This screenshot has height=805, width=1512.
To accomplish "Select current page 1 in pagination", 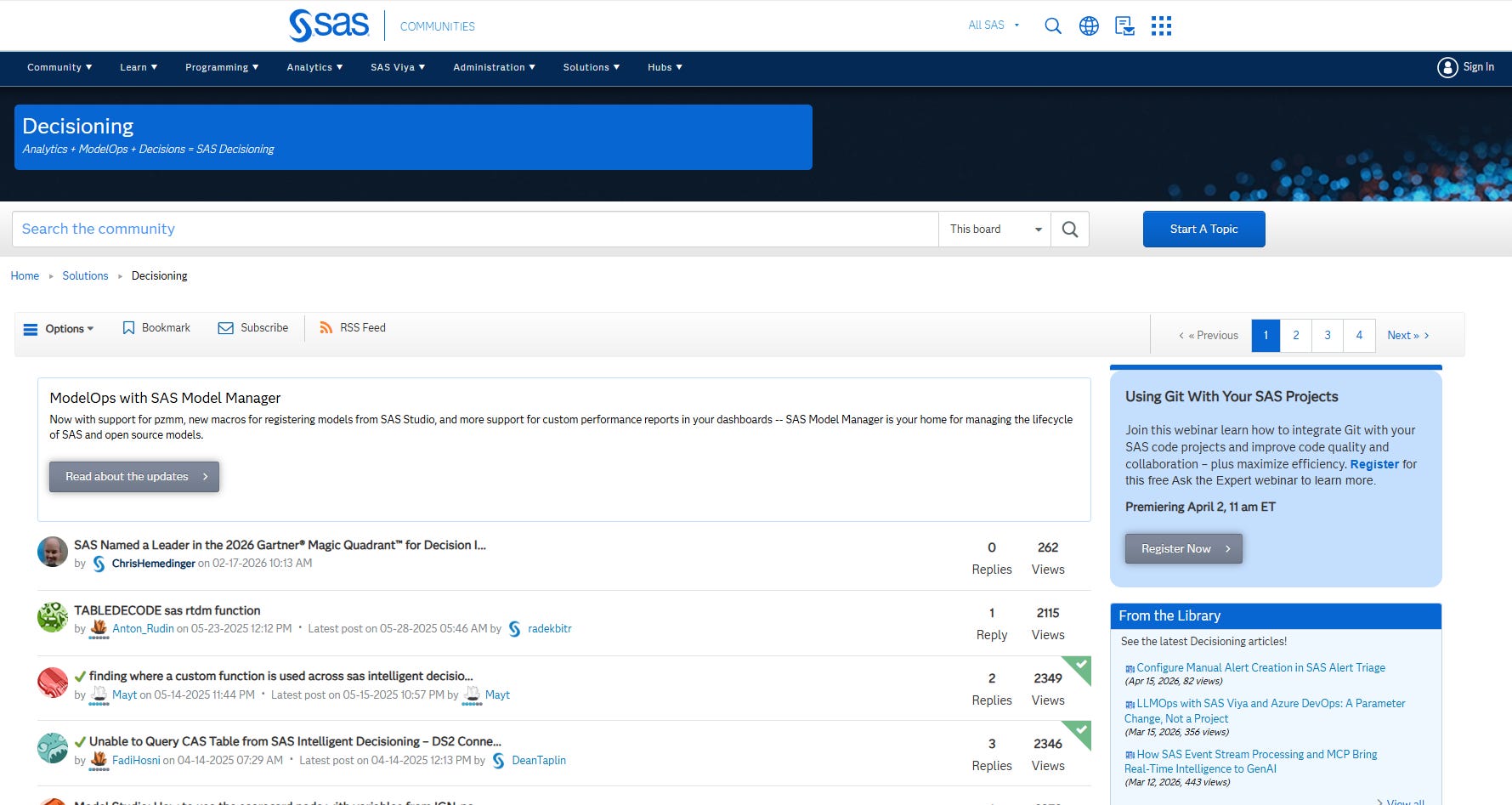I will point(1266,336).
